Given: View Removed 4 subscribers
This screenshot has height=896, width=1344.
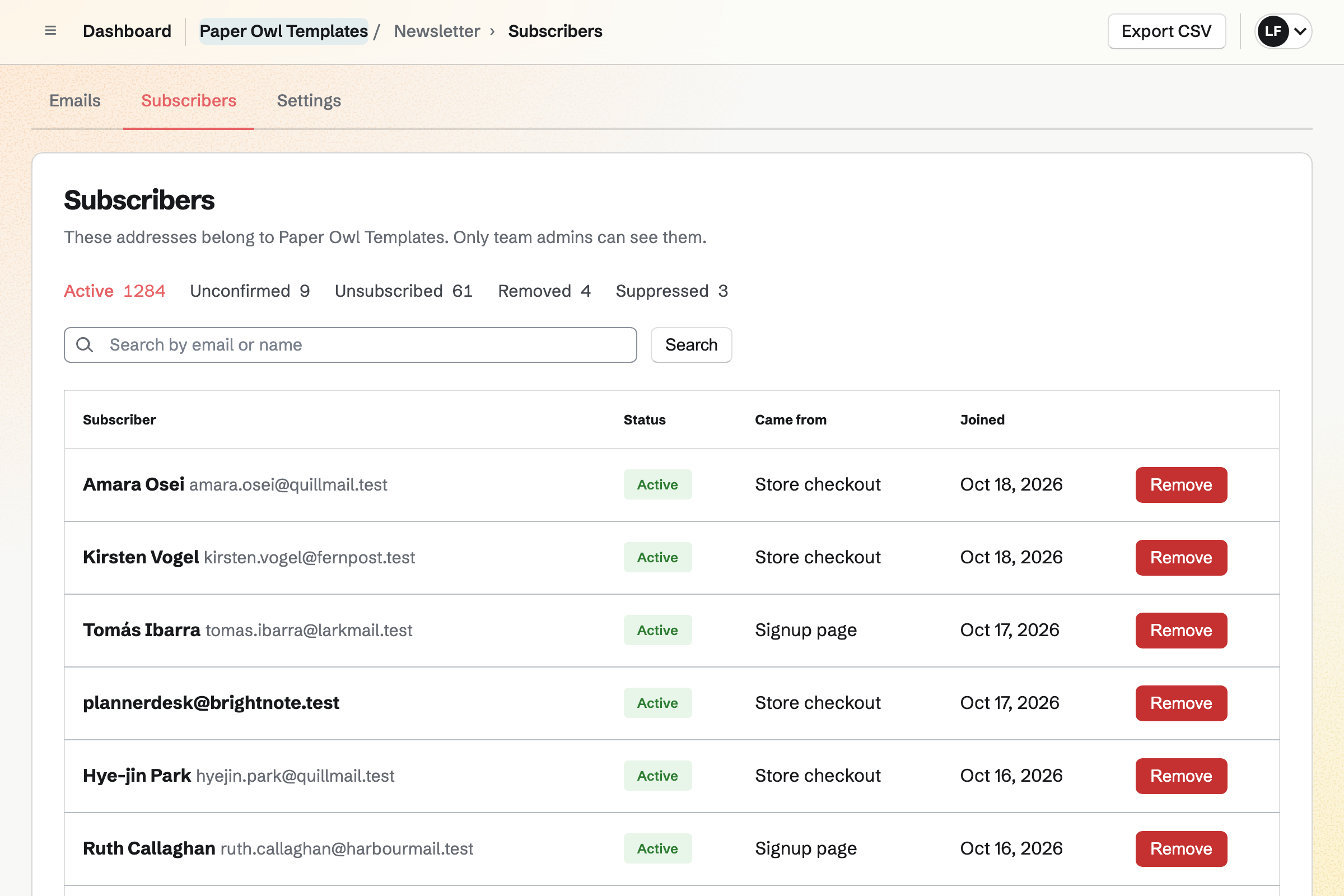Looking at the screenshot, I should tap(544, 291).
